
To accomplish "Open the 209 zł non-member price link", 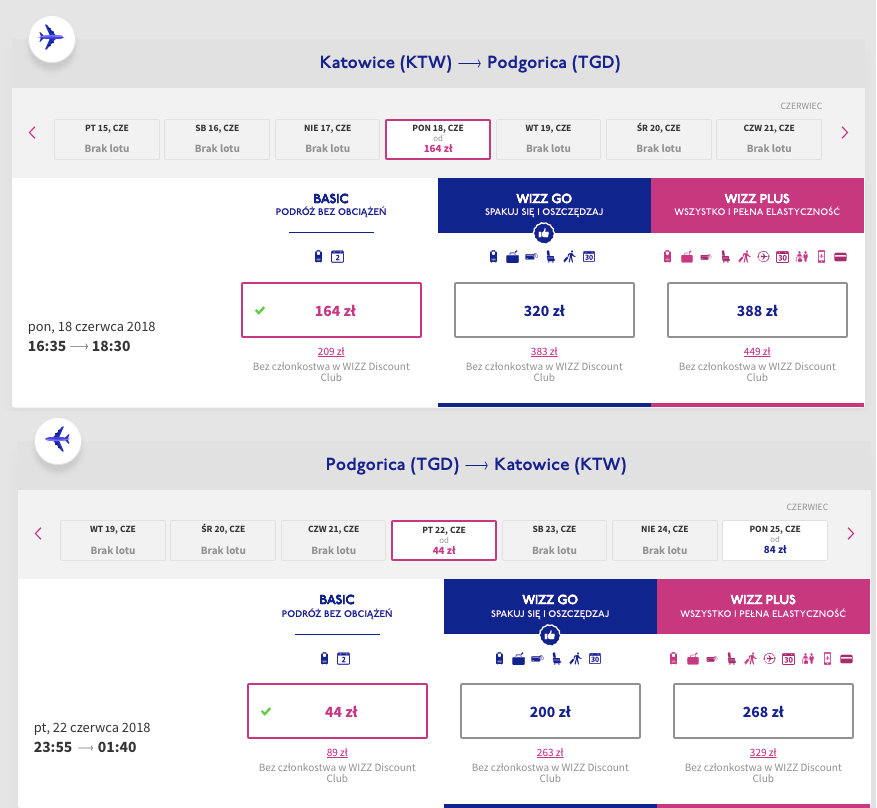I will coord(331,352).
